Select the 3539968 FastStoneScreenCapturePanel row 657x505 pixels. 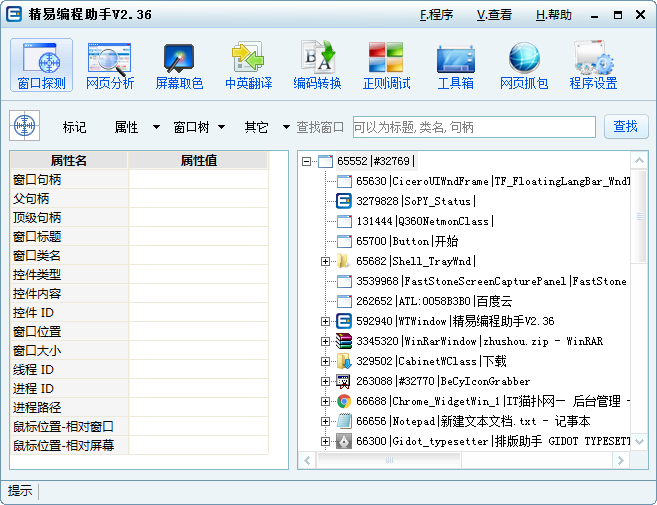coord(491,281)
